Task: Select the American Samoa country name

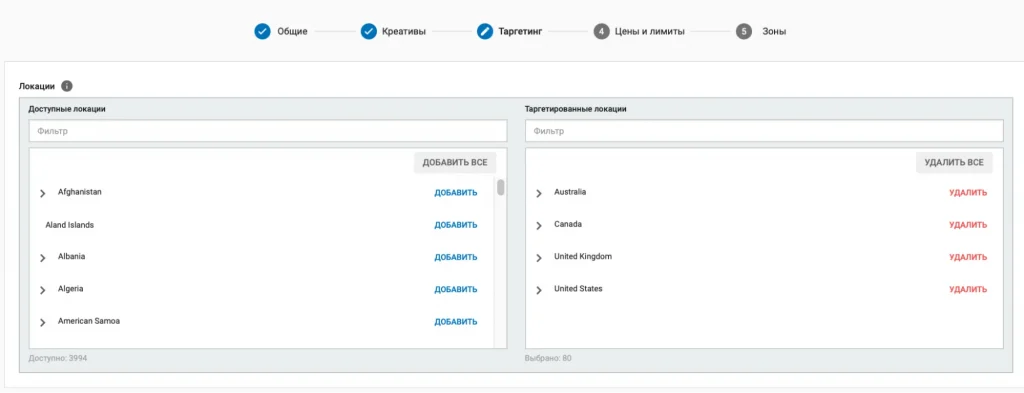Action: [x=89, y=321]
